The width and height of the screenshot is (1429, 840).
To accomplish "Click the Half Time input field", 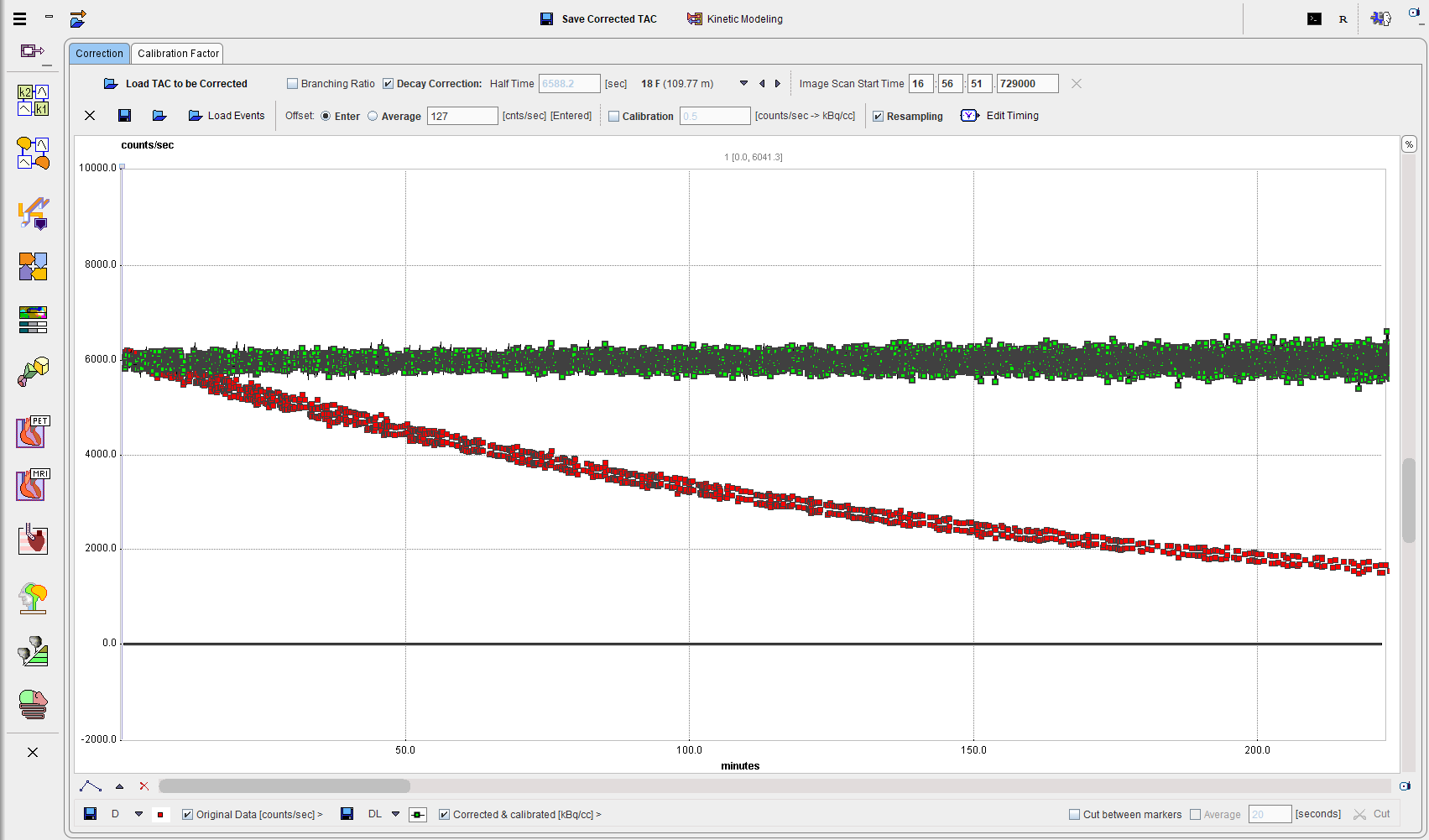I will [569, 84].
